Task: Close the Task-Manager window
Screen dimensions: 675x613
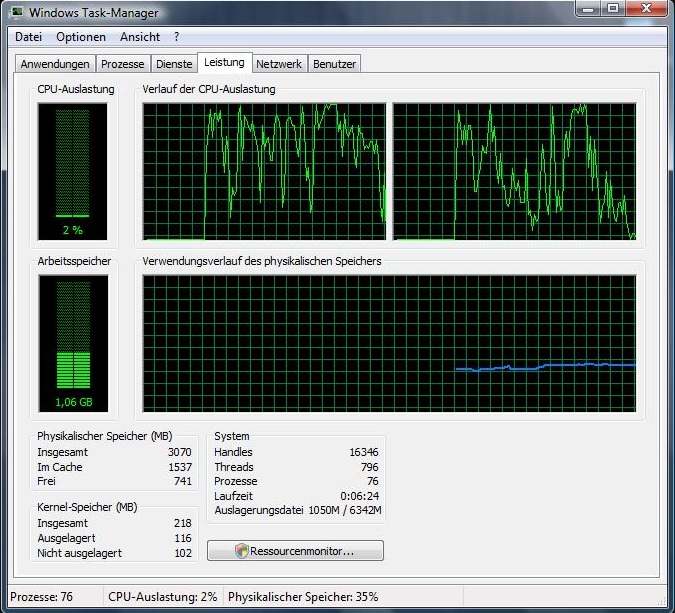Action: click(x=647, y=9)
